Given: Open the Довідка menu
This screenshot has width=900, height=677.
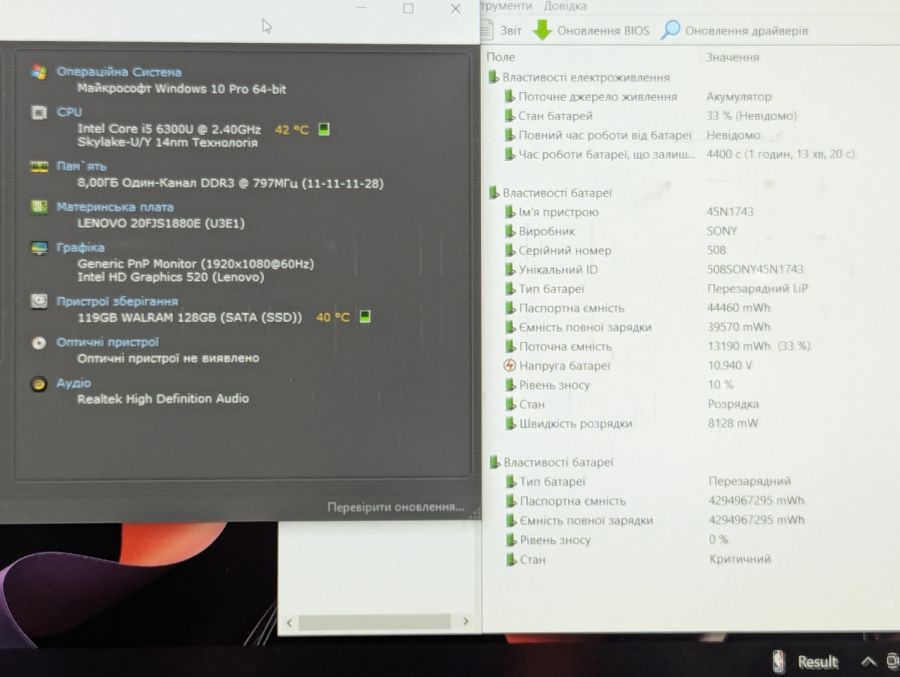Looking at the screenshot, I should (x=565, y=6).
